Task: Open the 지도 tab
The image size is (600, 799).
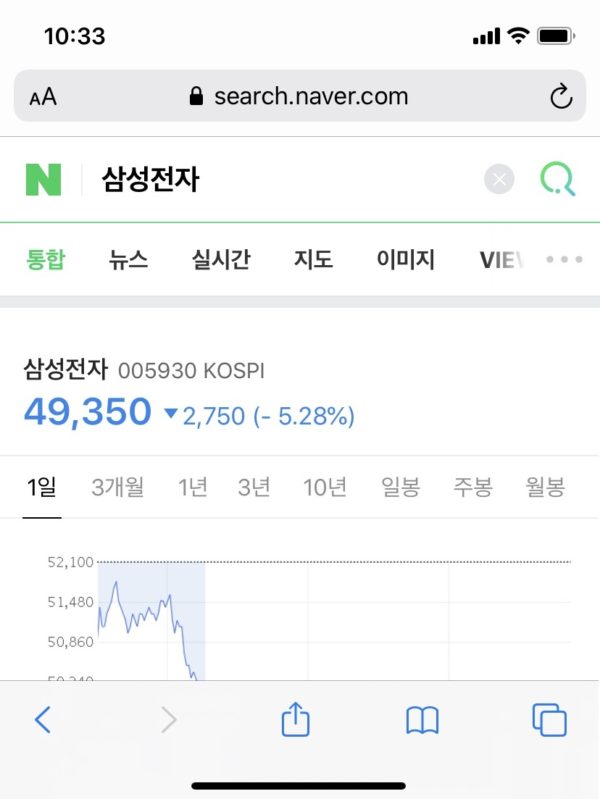Action: tap(313, 260)
